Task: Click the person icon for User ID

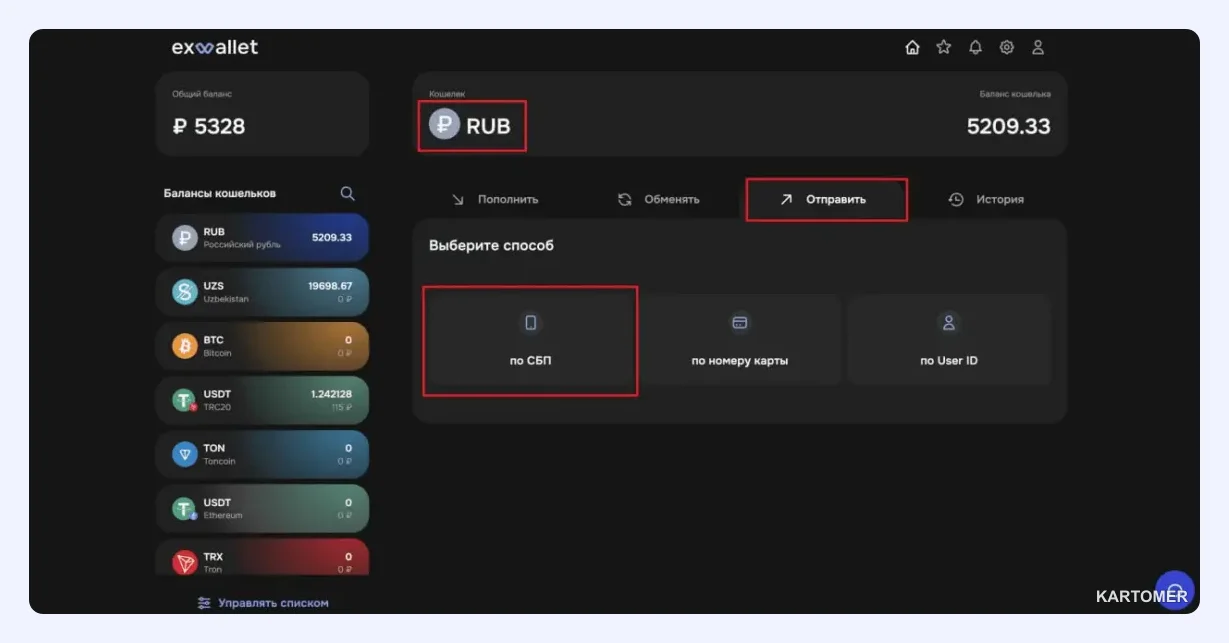Action: coord(949,322)
